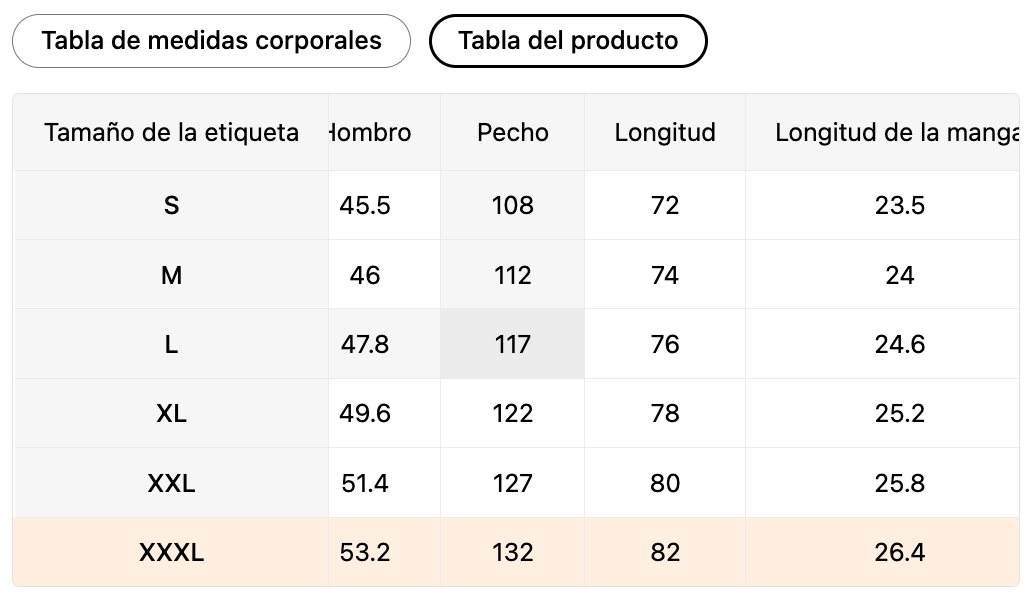Click the 26.4 sleeve length cell
1036x602 pixels.
point(899,552)
